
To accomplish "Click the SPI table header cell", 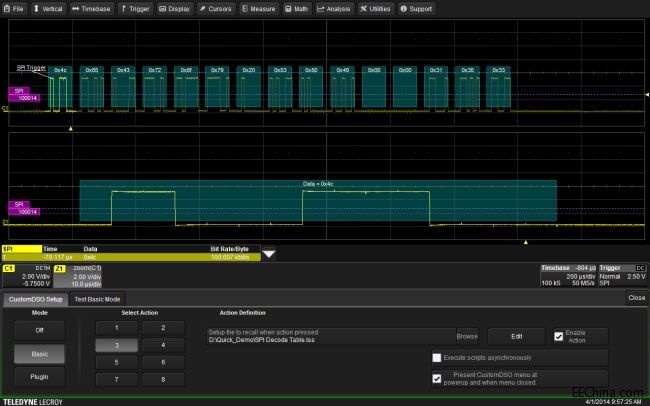I will (x=22, y=249).
